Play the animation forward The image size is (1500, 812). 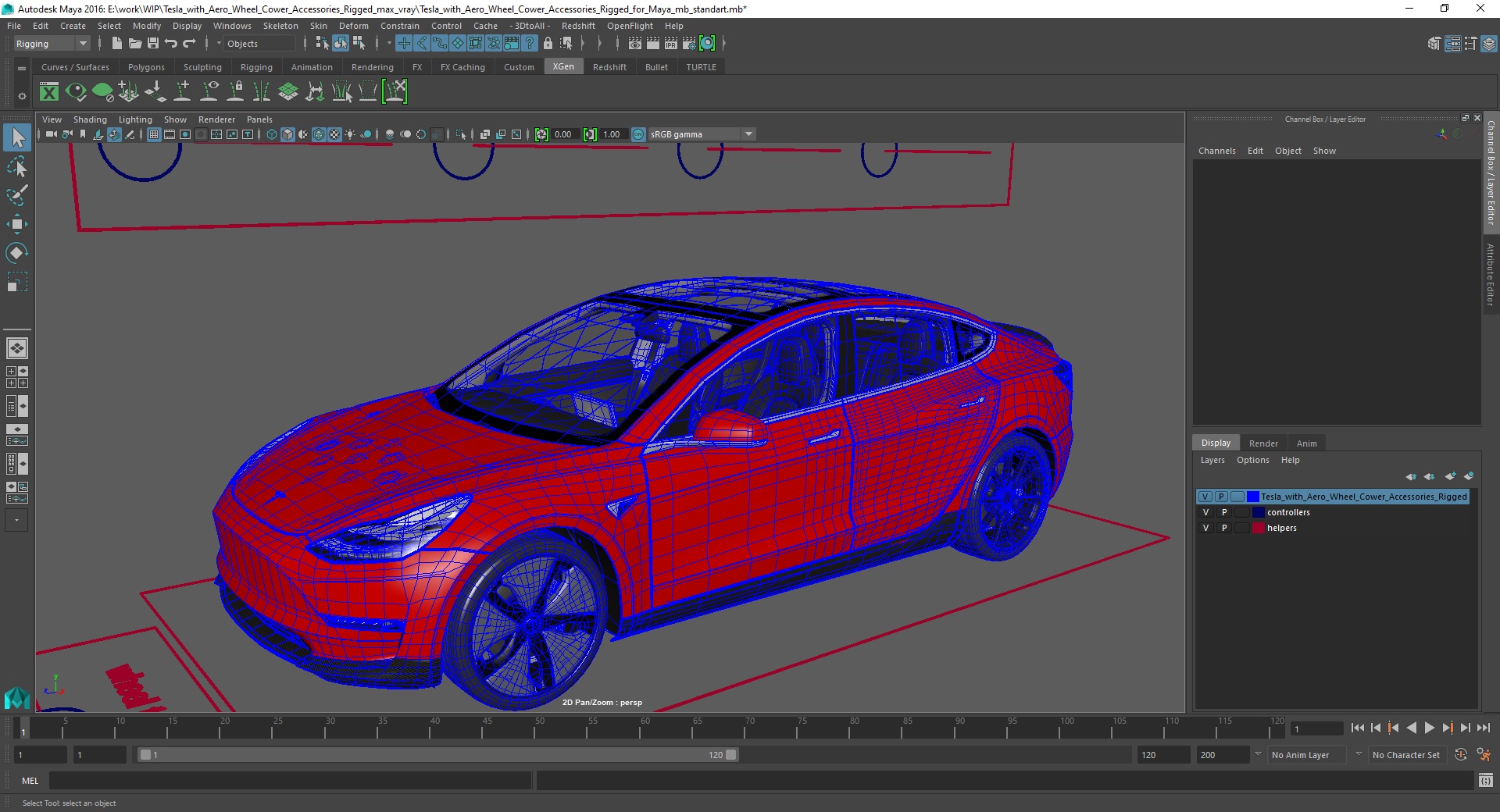click(1429, 728)
